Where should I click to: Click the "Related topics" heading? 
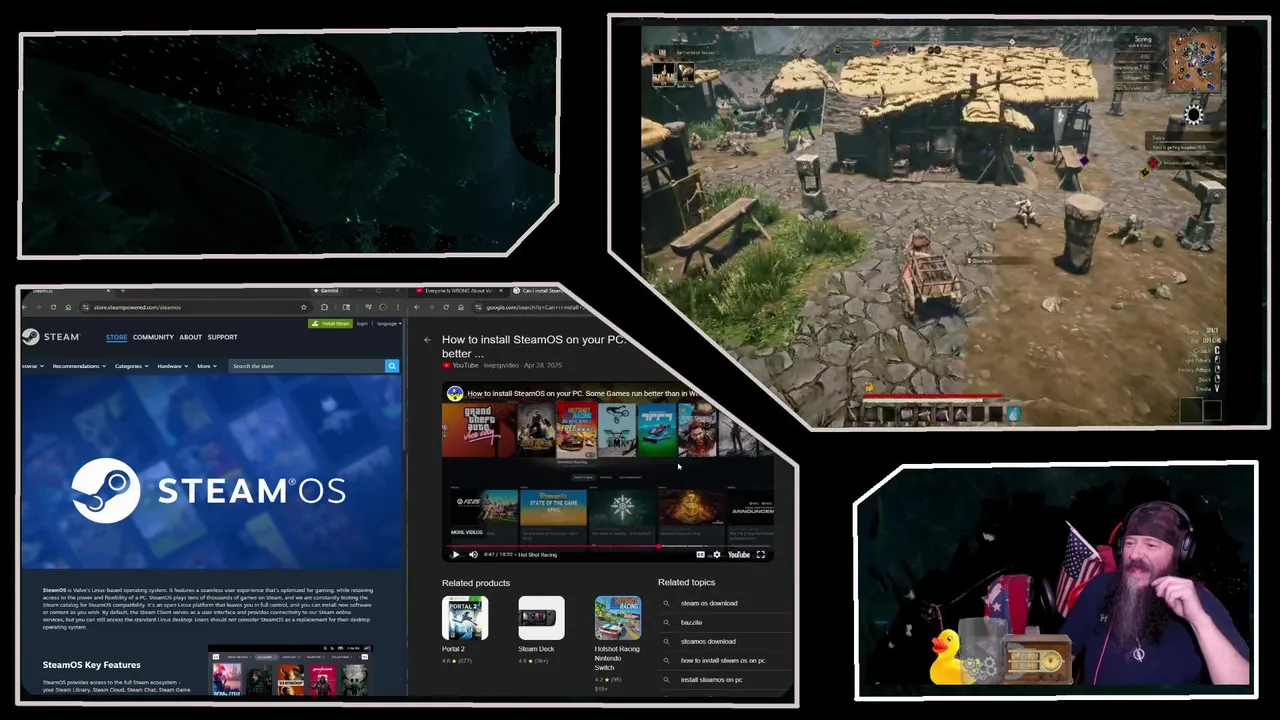(687, 582)
